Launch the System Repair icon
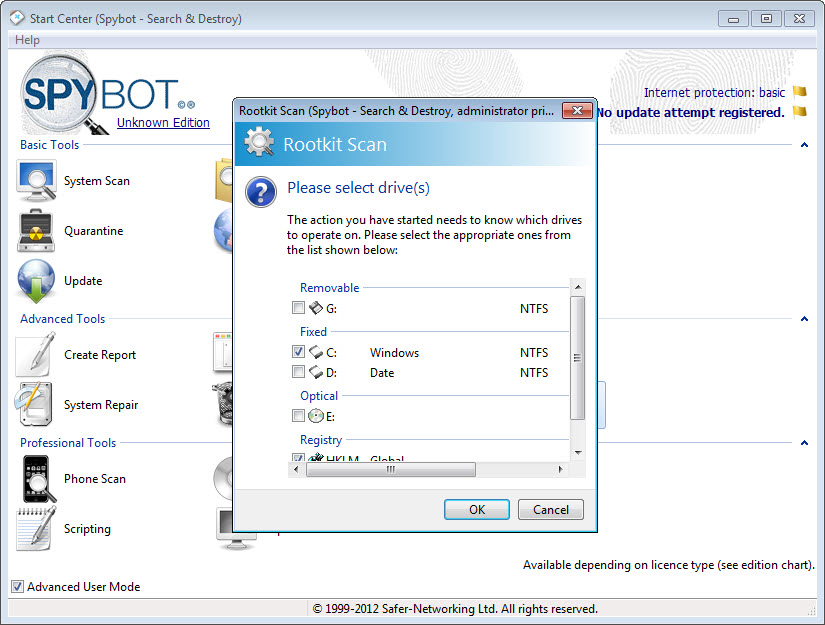Viewport: 825px width, 625px height. pos(34,404)
